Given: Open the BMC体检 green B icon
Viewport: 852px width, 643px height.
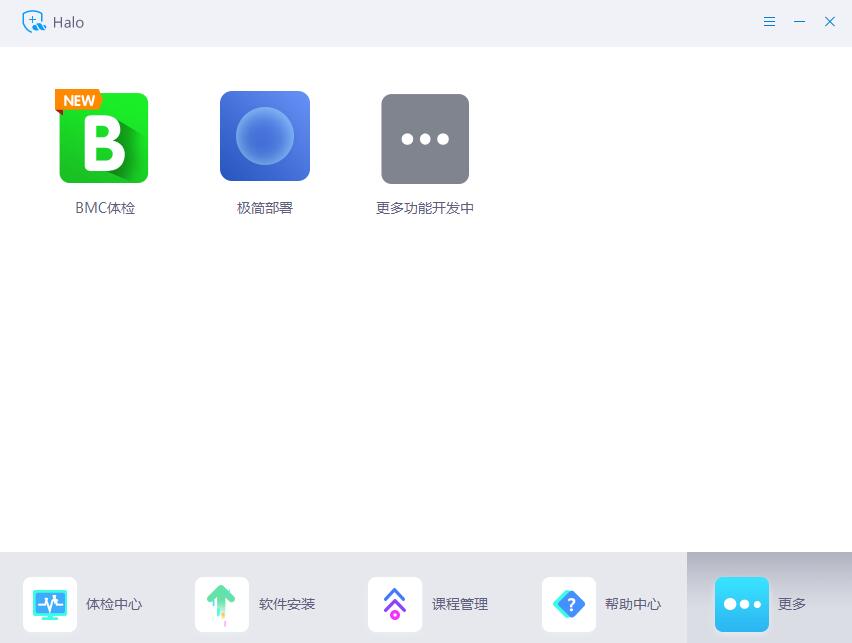Looking at the screenshot, I should click(103, 138).
